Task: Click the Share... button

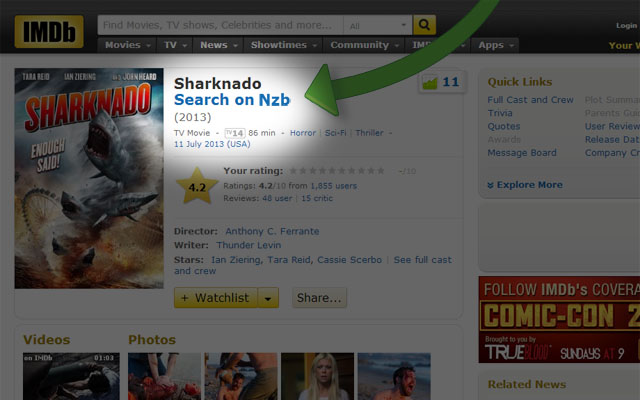Action: pyautogui.click(x=319, y=298)
